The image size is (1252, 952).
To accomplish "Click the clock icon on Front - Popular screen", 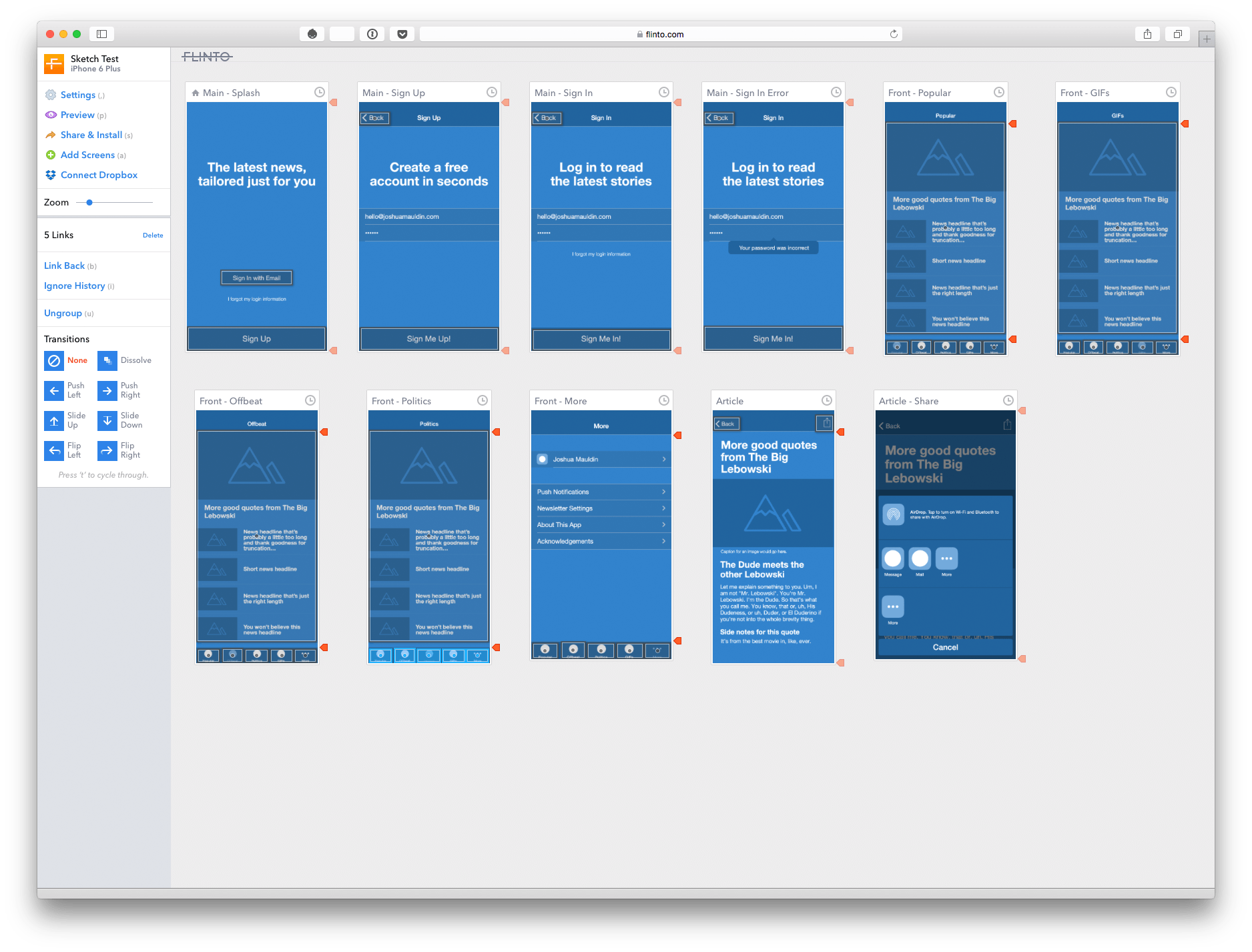I will point(998,92).
